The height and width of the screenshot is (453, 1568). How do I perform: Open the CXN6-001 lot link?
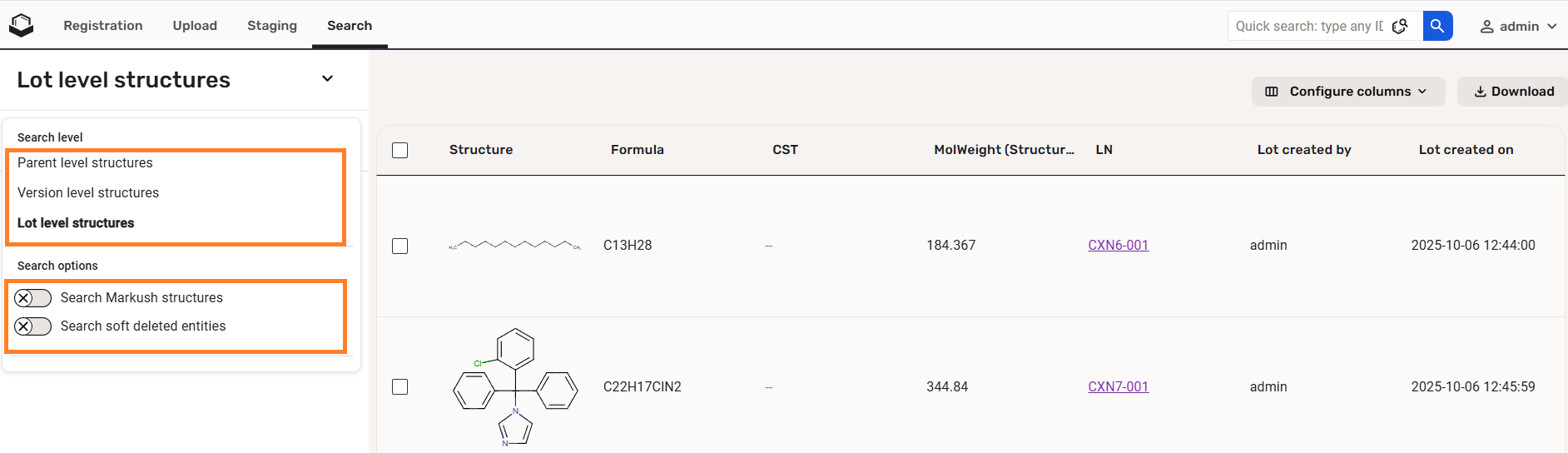point(1118,246)
